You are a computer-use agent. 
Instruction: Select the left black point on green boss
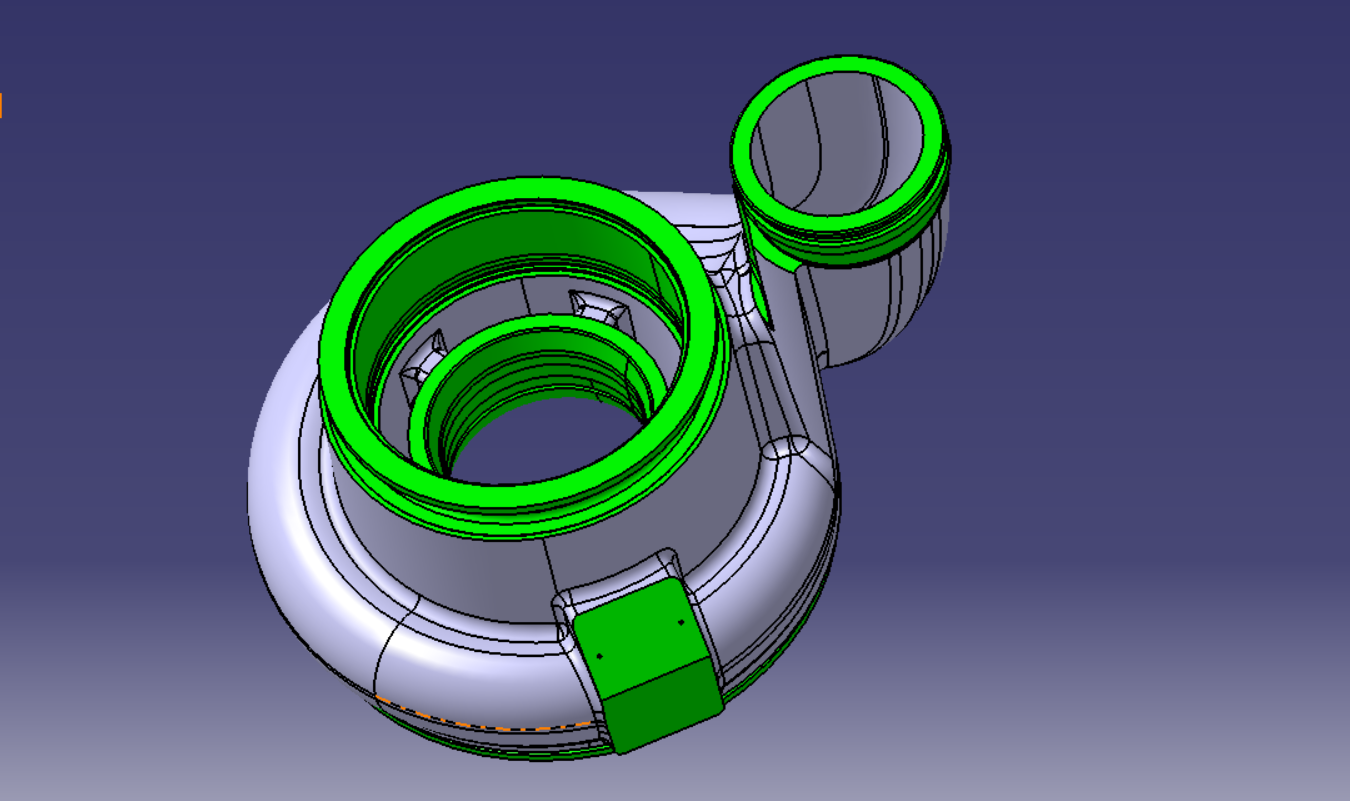599,656
